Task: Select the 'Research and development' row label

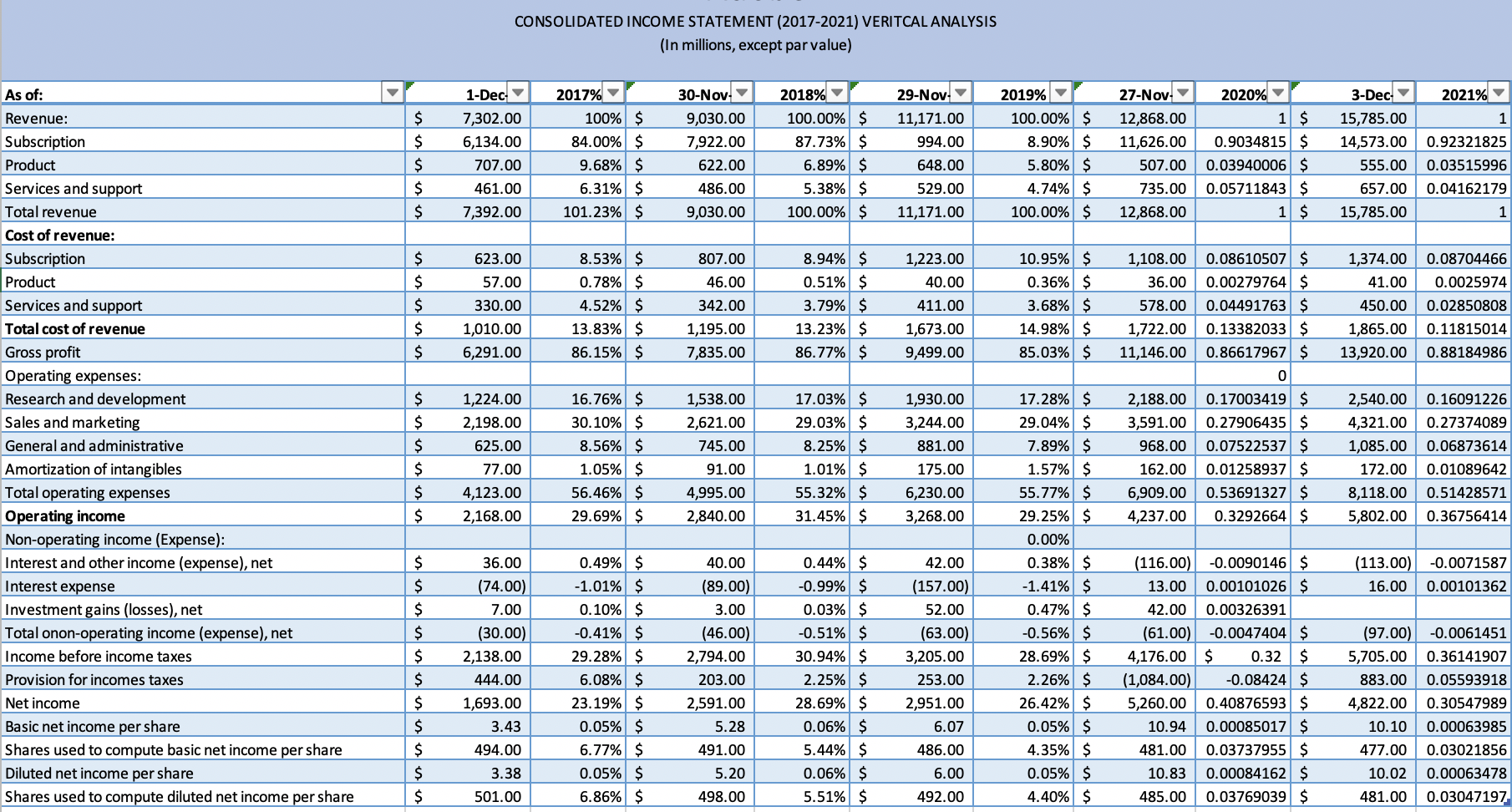Action: click(95, 399)
